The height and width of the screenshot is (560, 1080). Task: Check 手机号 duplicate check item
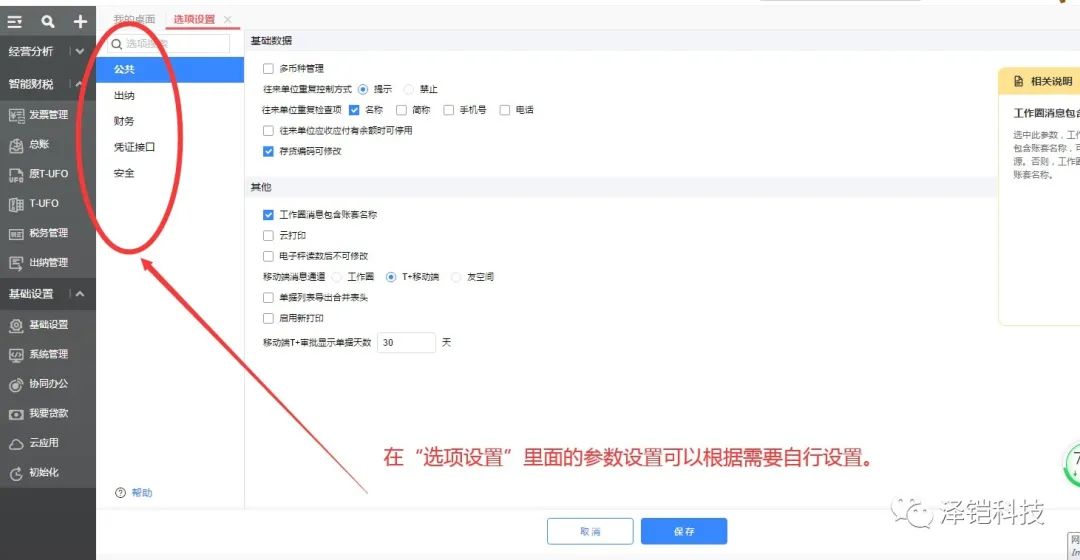coord(448,110)
